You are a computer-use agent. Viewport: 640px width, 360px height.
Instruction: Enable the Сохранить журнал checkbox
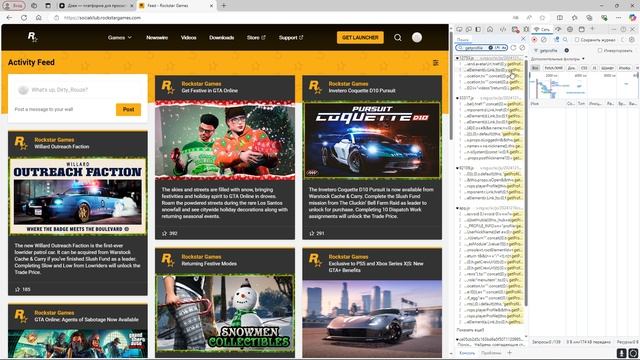577,40
